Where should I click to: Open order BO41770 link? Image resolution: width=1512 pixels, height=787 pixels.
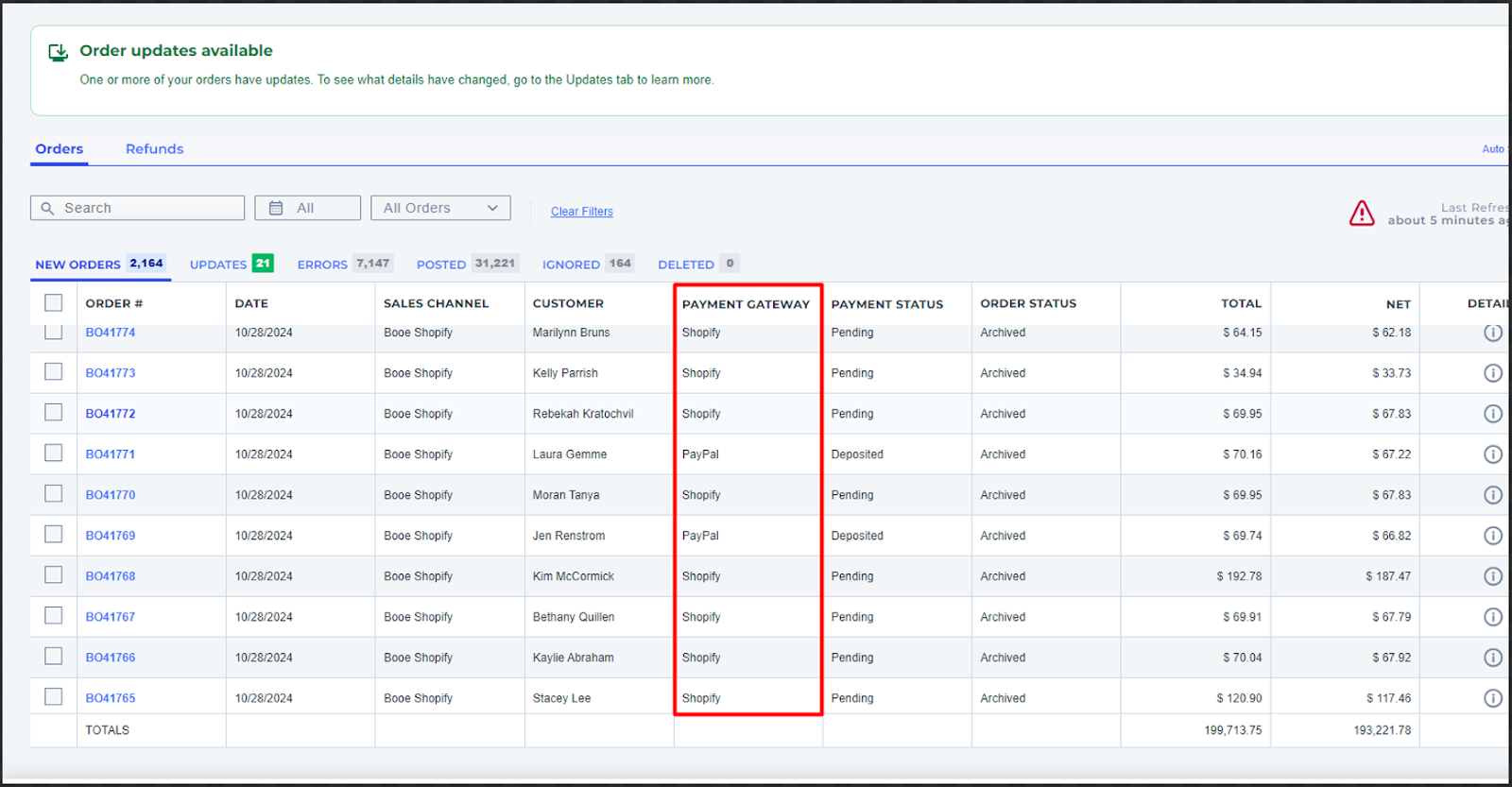pos(111,495)
